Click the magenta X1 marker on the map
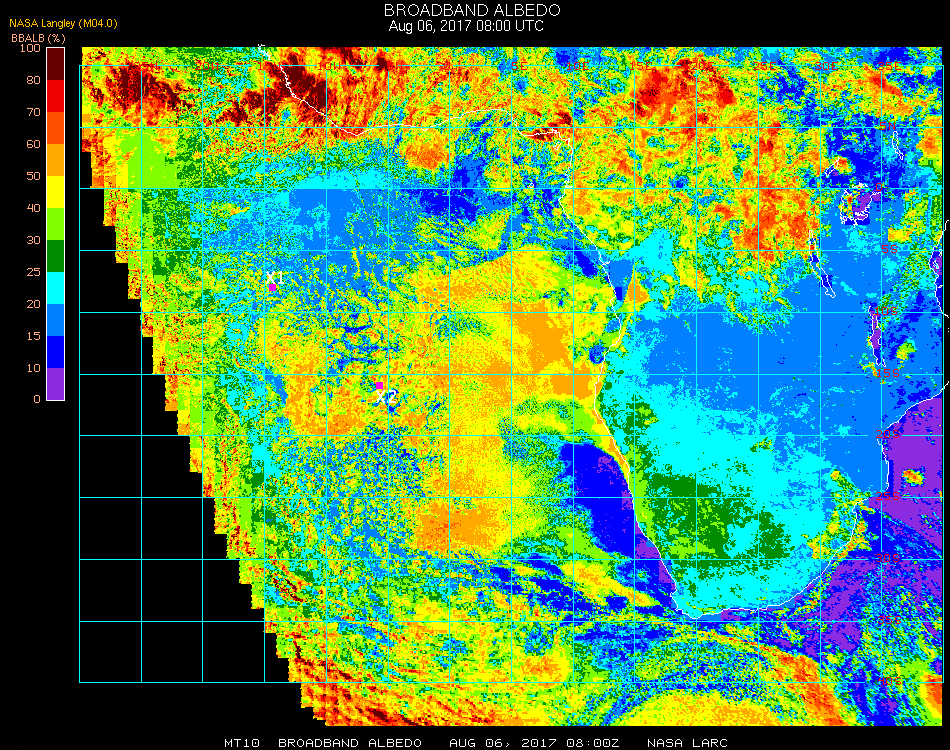The height and width of the screenshot is (750, 950). [x=273, y=287]
